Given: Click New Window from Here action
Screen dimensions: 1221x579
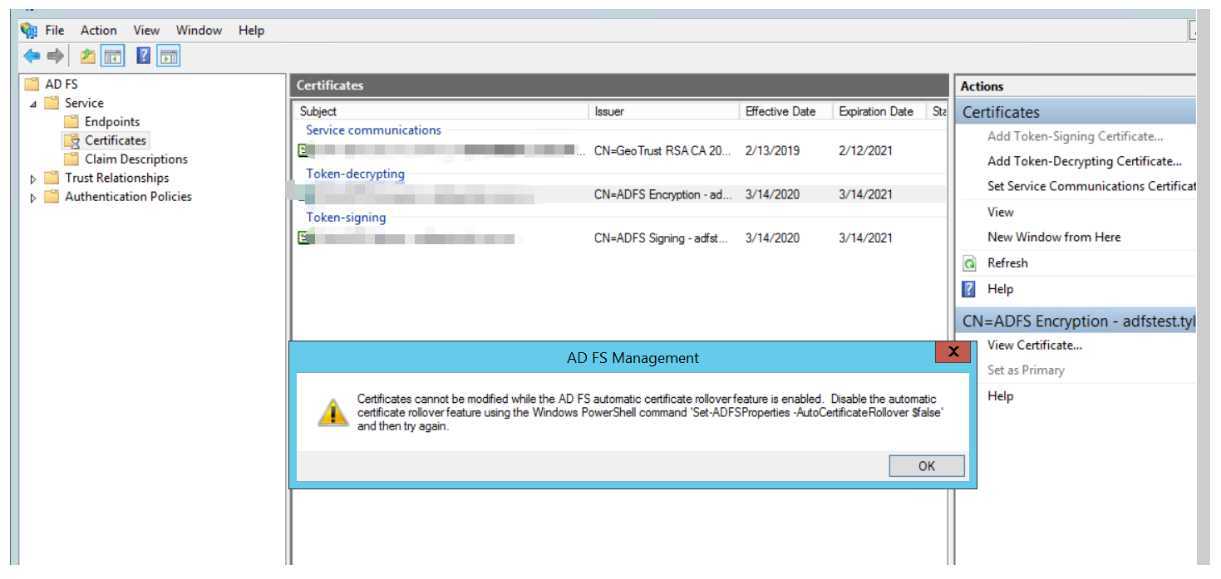Looking at the screenshot, I should pyautogui.click(x=1054, y=237).
